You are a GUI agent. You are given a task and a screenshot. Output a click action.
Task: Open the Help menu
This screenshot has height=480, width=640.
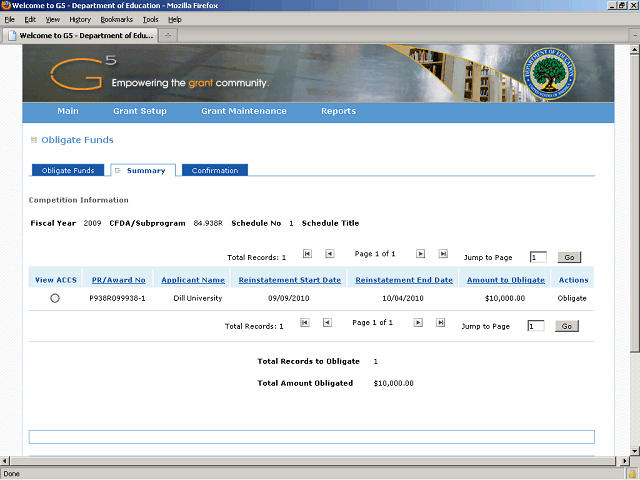[175, 20]
